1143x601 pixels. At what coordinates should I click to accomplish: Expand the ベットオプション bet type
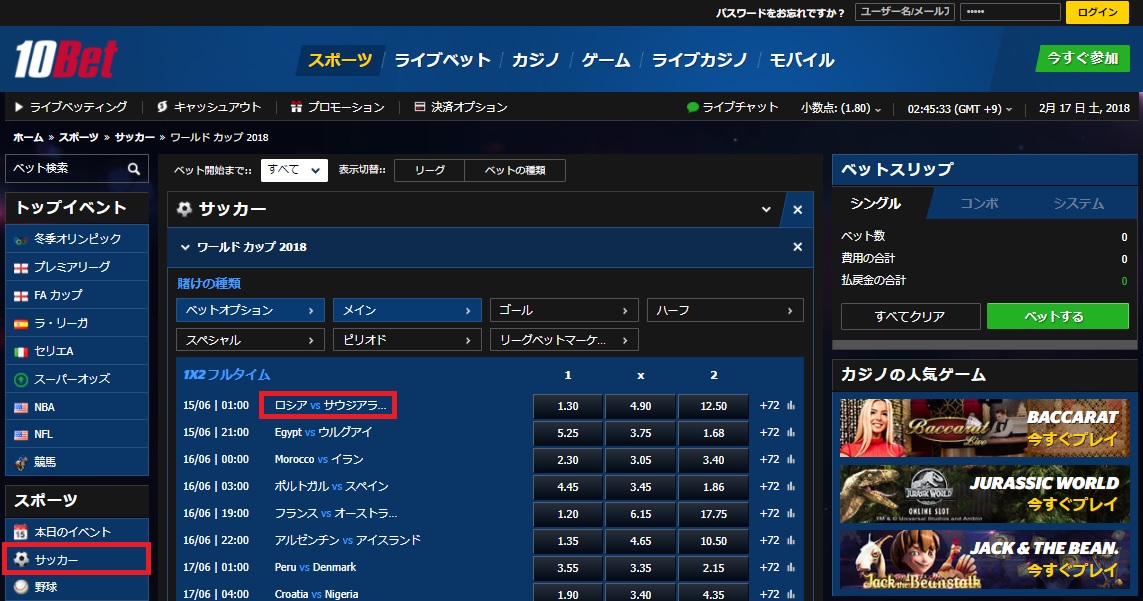click(250, 310)
